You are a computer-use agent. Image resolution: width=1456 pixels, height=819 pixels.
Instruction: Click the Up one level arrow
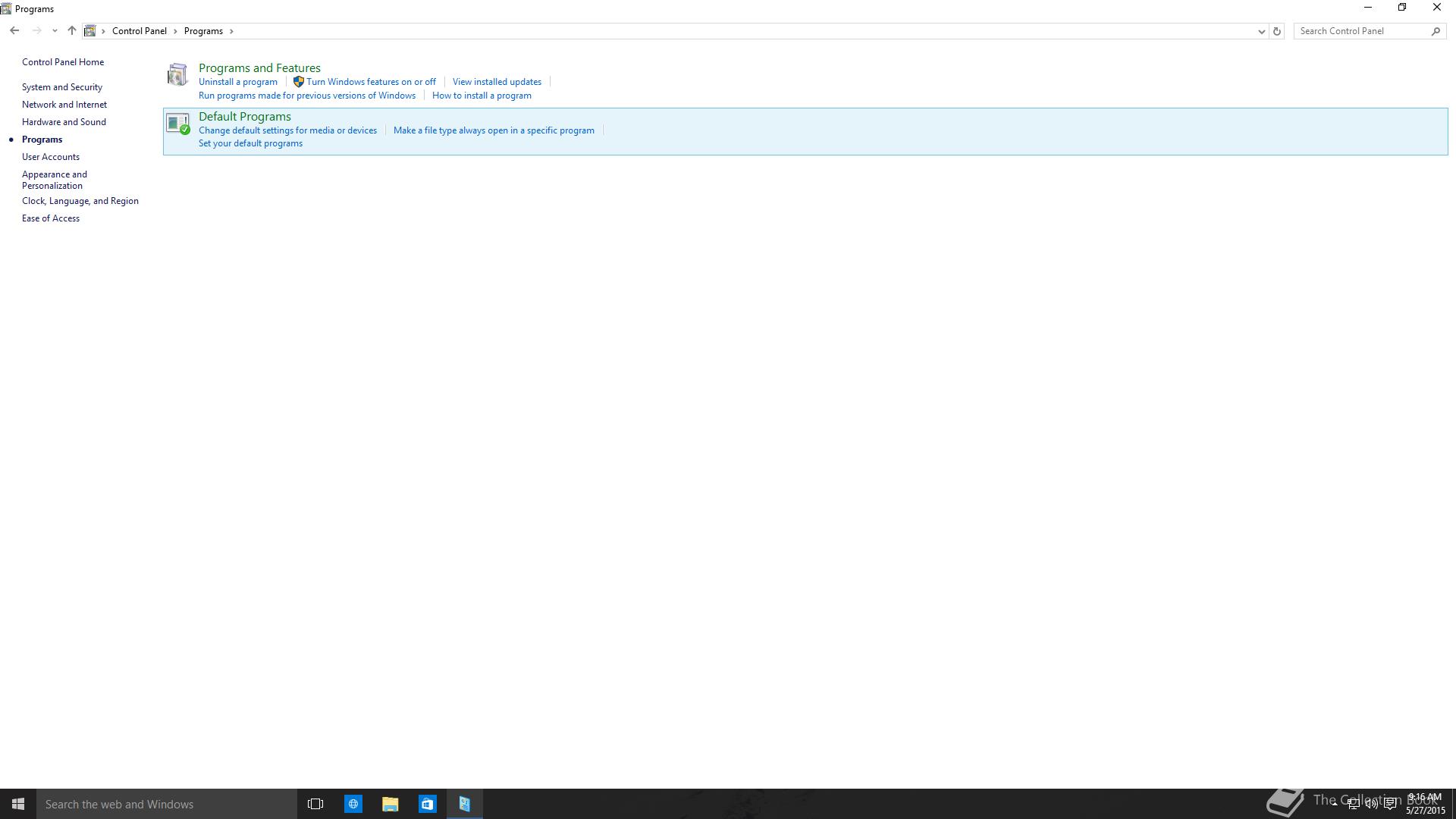(x=72, y=31)
